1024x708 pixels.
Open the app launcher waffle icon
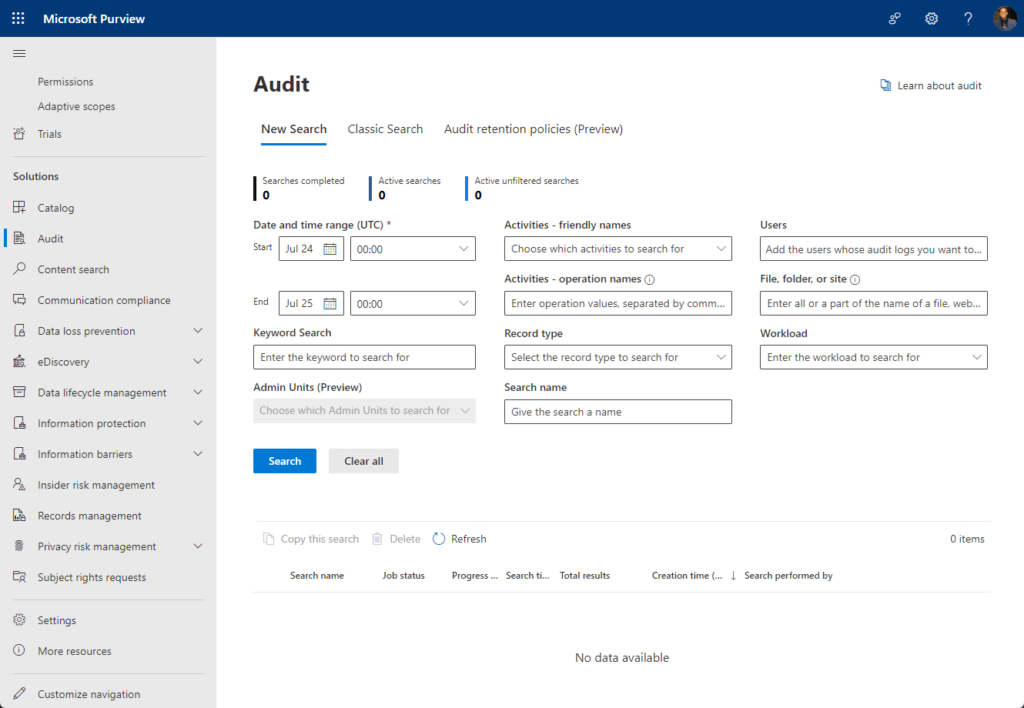tap(18, 18)
